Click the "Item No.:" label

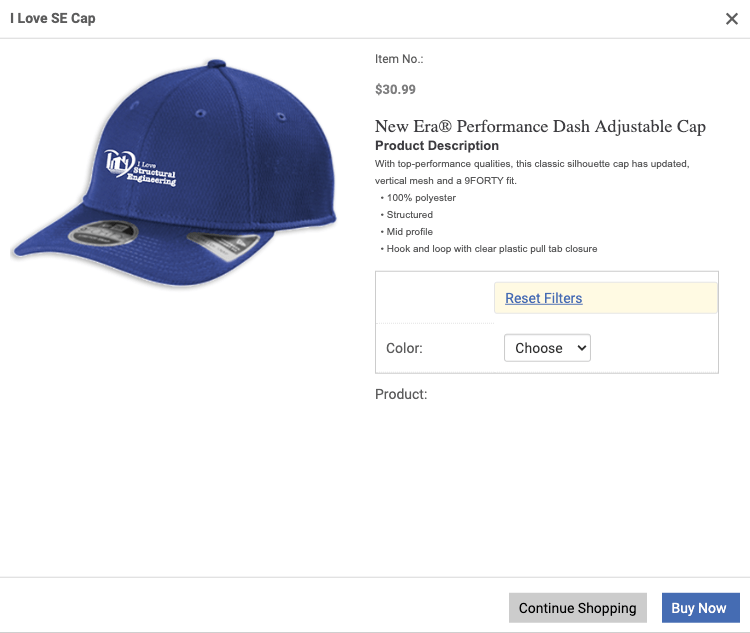click(x=399, y=59)
